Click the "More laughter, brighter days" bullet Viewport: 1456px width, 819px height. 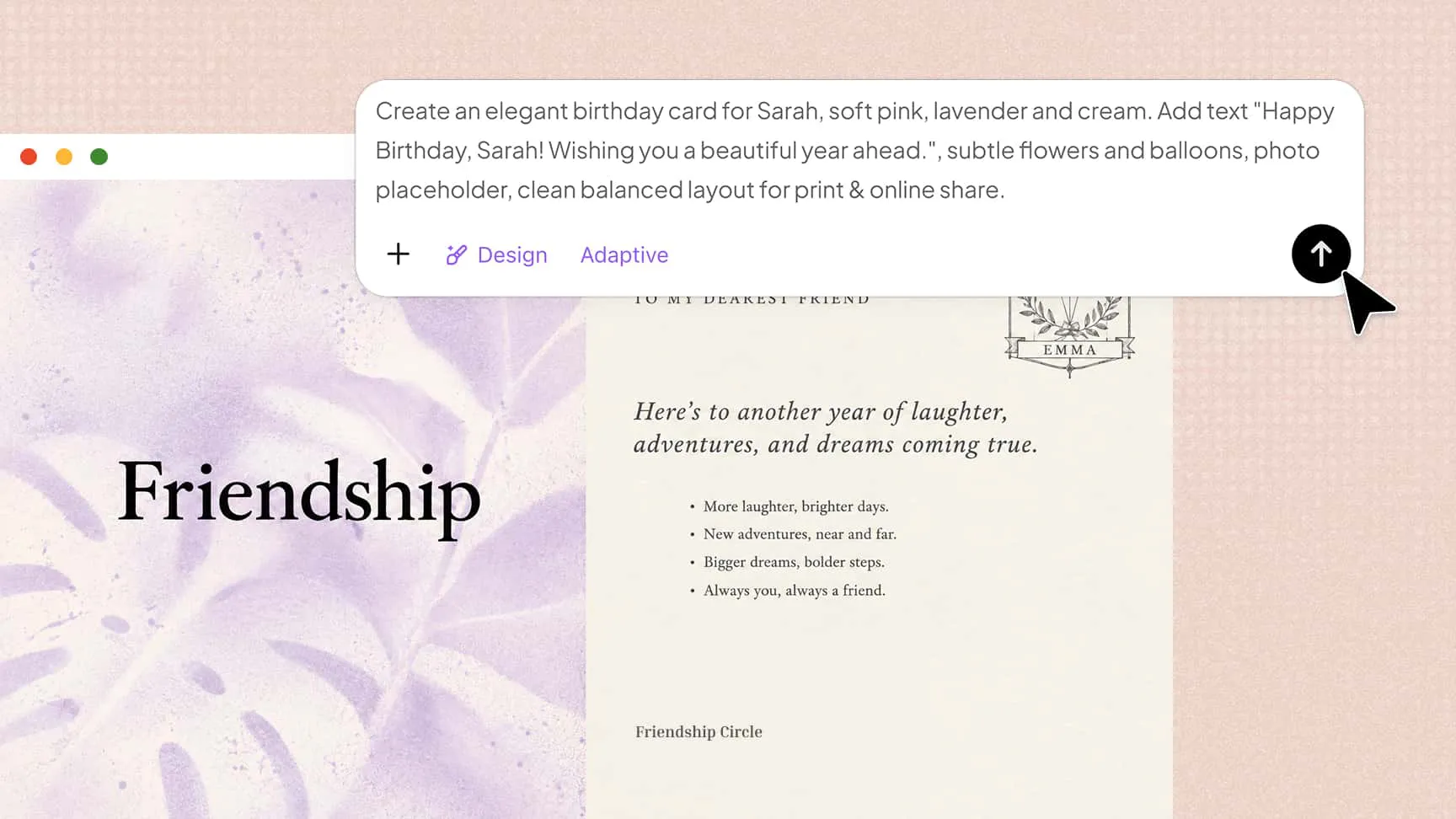click(795, 506)
